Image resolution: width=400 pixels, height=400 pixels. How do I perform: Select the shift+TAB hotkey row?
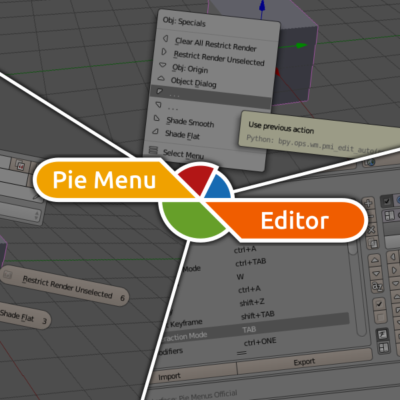pos(258,315)
